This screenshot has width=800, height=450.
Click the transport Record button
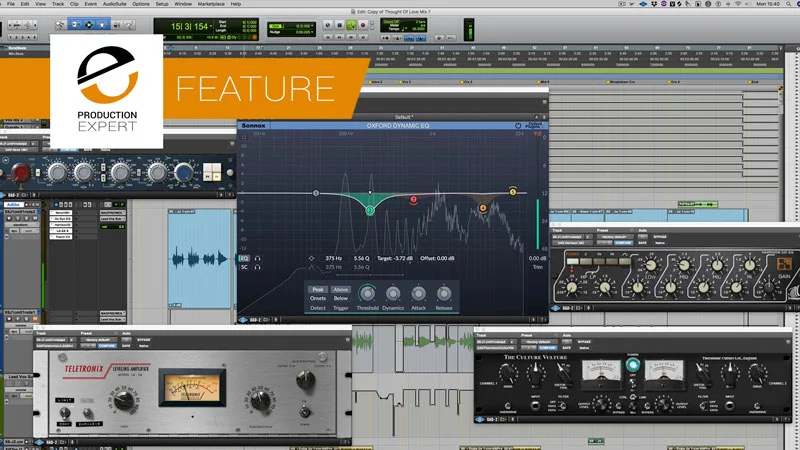[x=363, y=24]
